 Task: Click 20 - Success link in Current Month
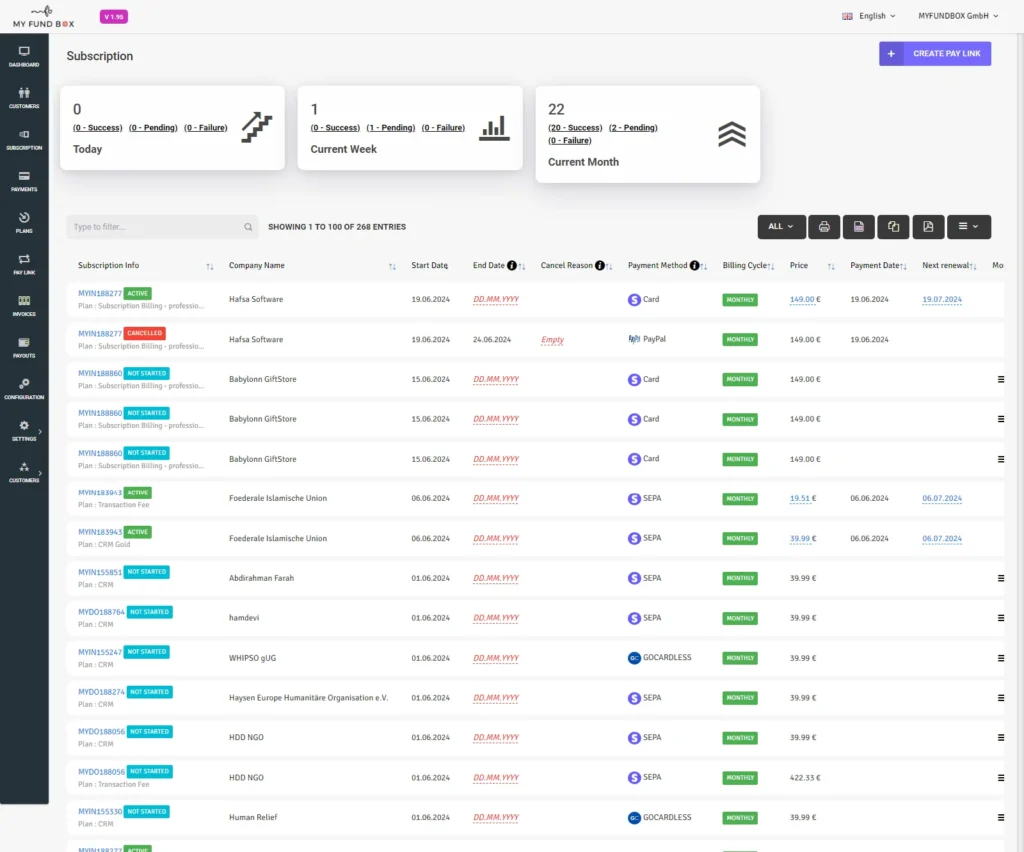575,128
